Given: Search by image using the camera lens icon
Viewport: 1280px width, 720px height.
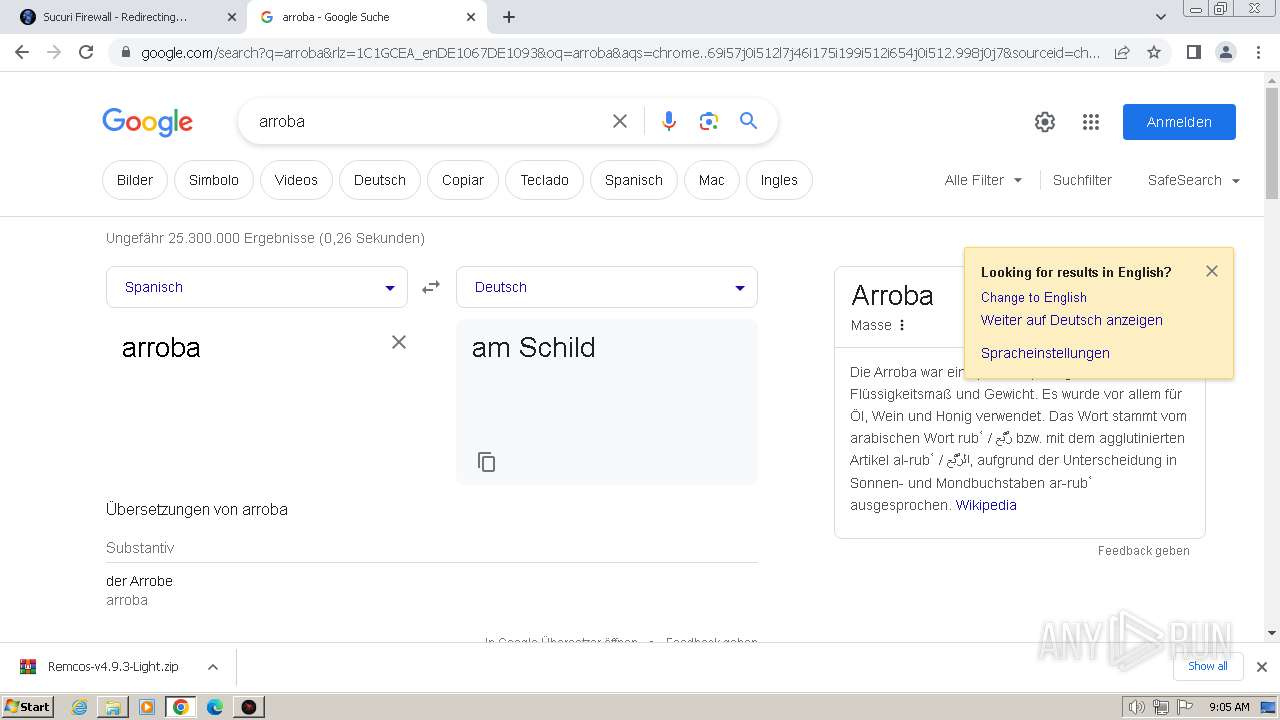Looking at the screenshot, I should pos(709,121).
